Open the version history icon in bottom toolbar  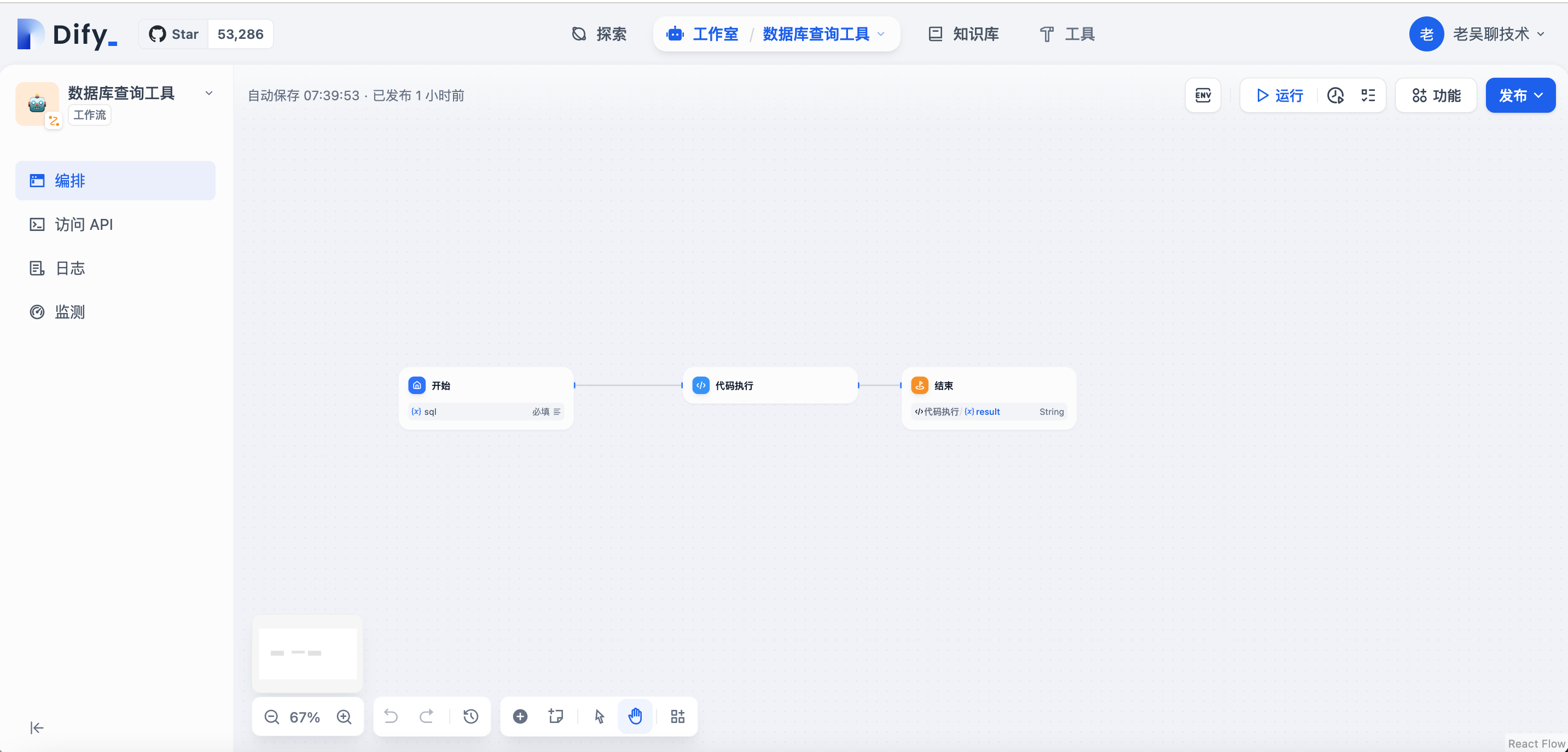471,716
